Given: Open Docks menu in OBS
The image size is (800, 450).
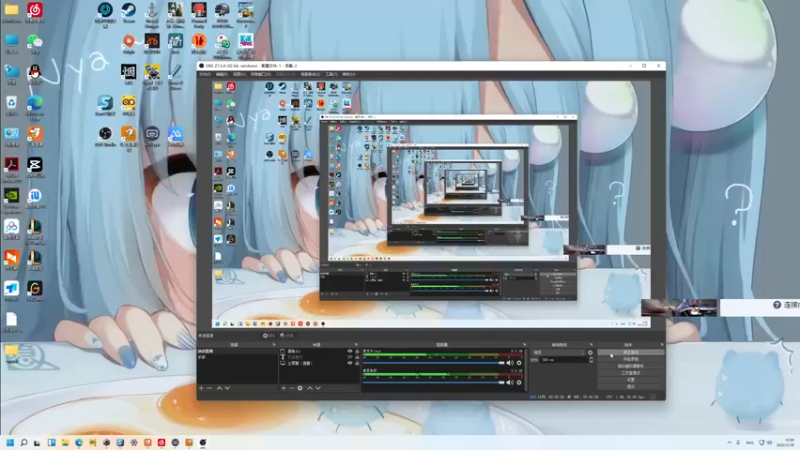Looking at the screenshot, I should (260, 74).
